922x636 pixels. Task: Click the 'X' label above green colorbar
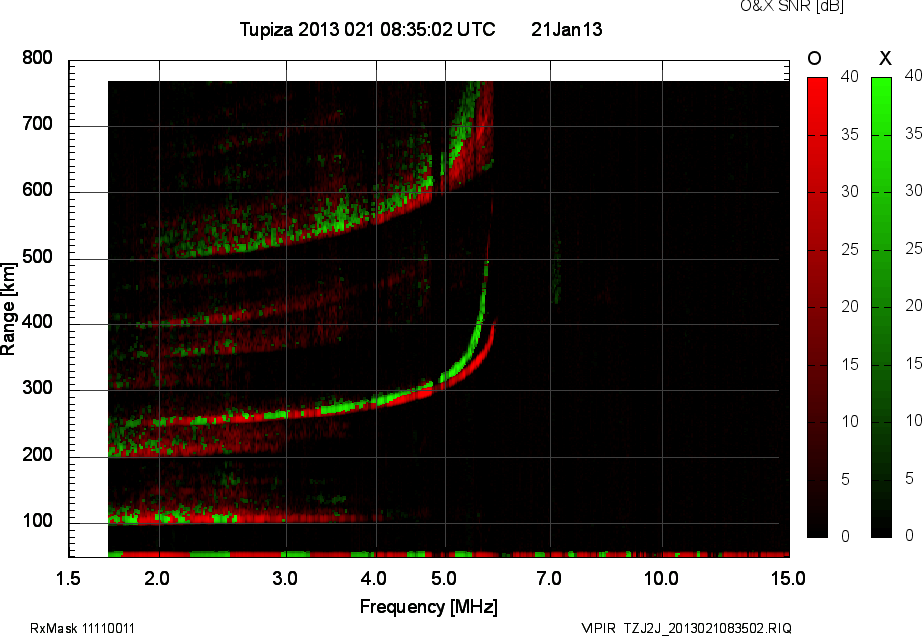pyautogui.click(x=885, y=58)
